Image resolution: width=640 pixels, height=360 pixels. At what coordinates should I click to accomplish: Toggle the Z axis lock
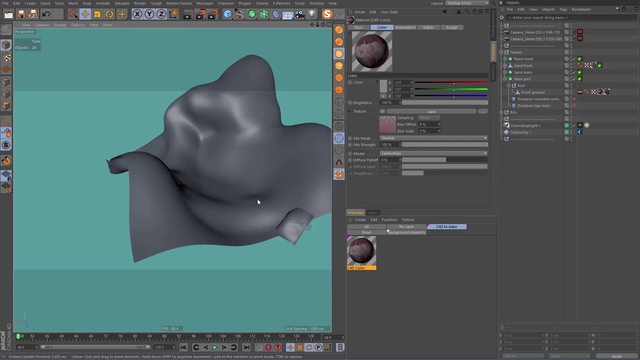tap(161, 14)
